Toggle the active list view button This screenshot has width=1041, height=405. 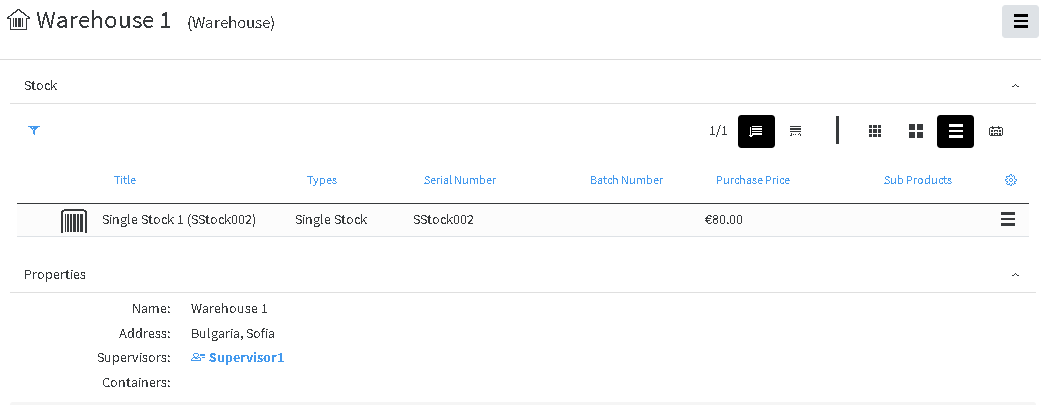(955, 131)
